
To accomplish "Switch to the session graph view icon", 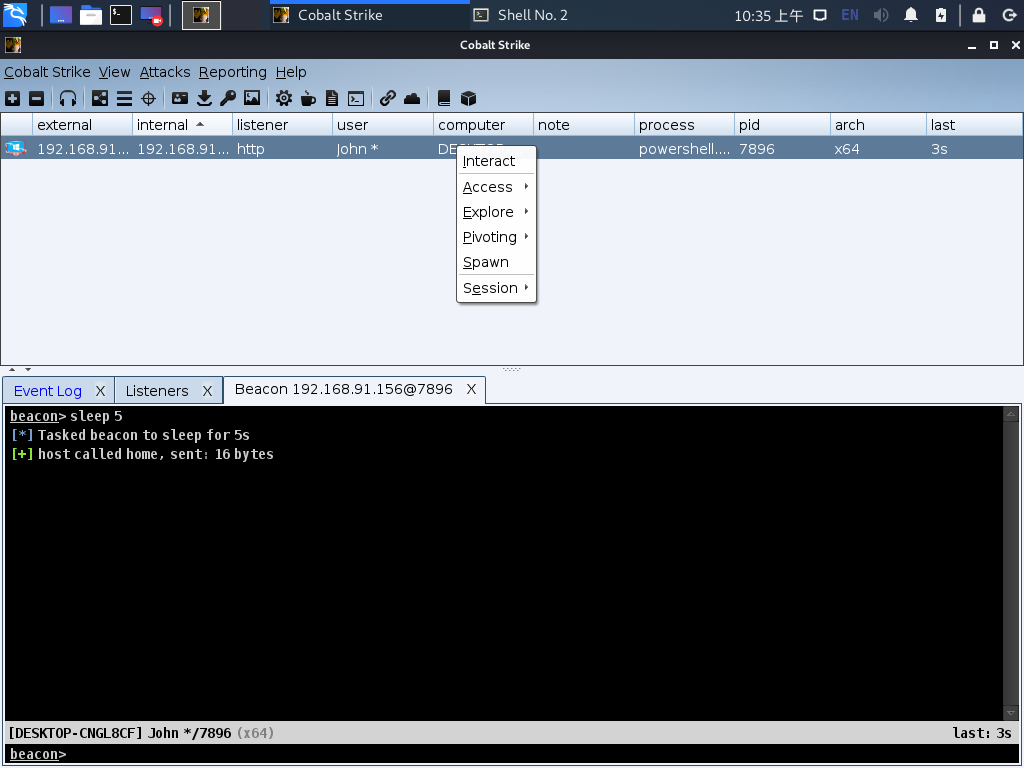I will click(x=100, y=98).
